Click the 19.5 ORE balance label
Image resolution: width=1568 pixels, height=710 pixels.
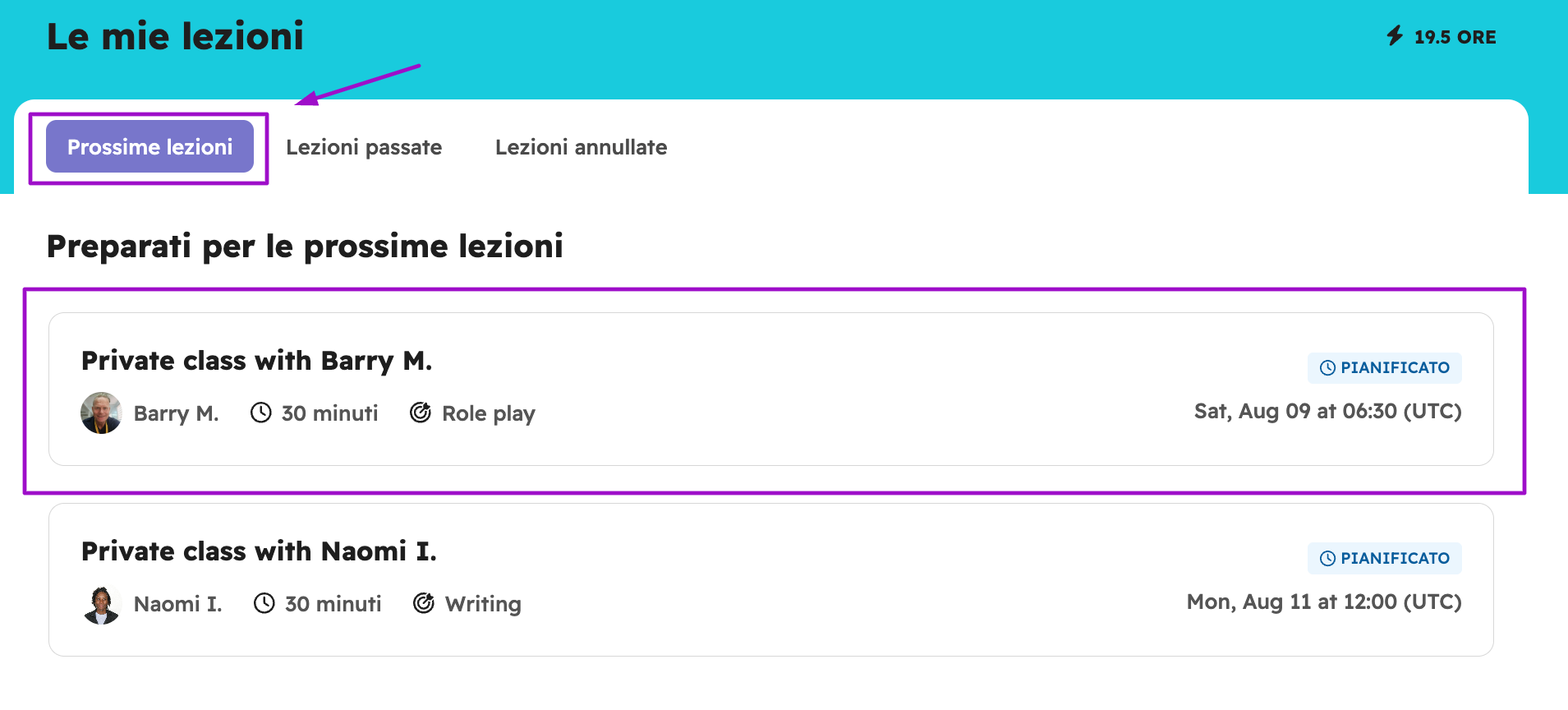(x=1455, y=37)
